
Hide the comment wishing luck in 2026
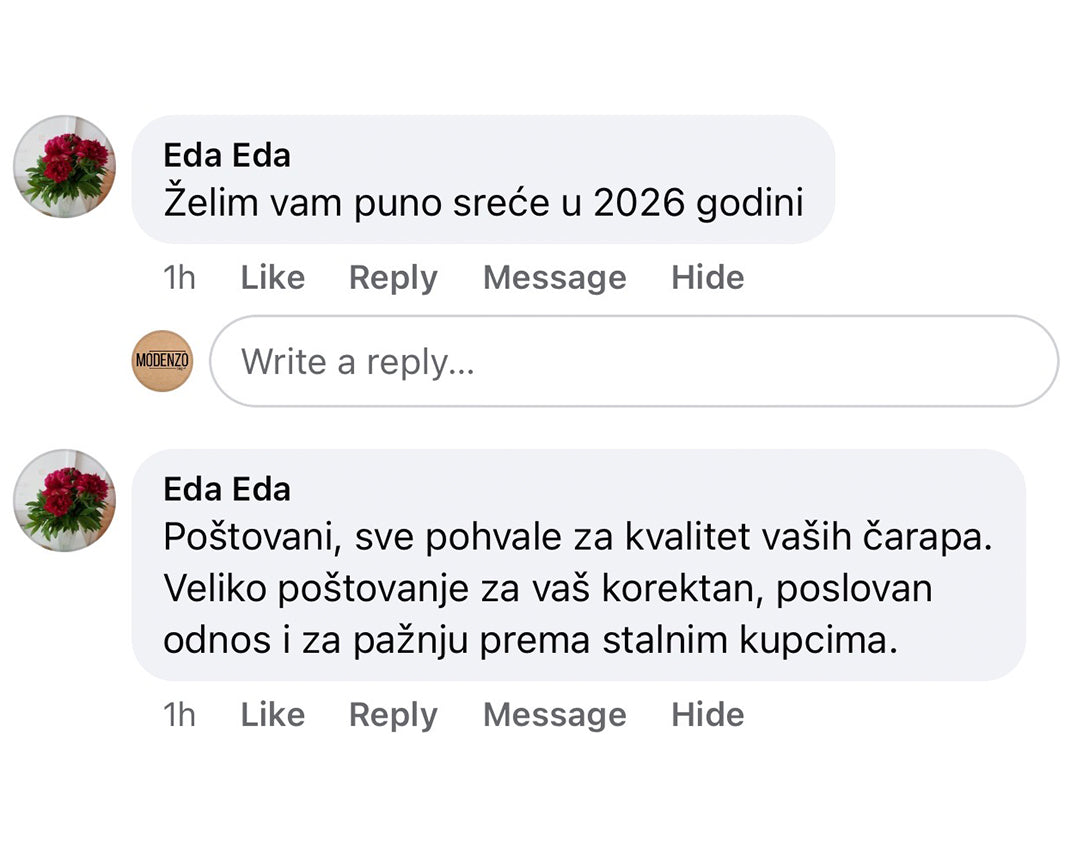click(707, 277)
